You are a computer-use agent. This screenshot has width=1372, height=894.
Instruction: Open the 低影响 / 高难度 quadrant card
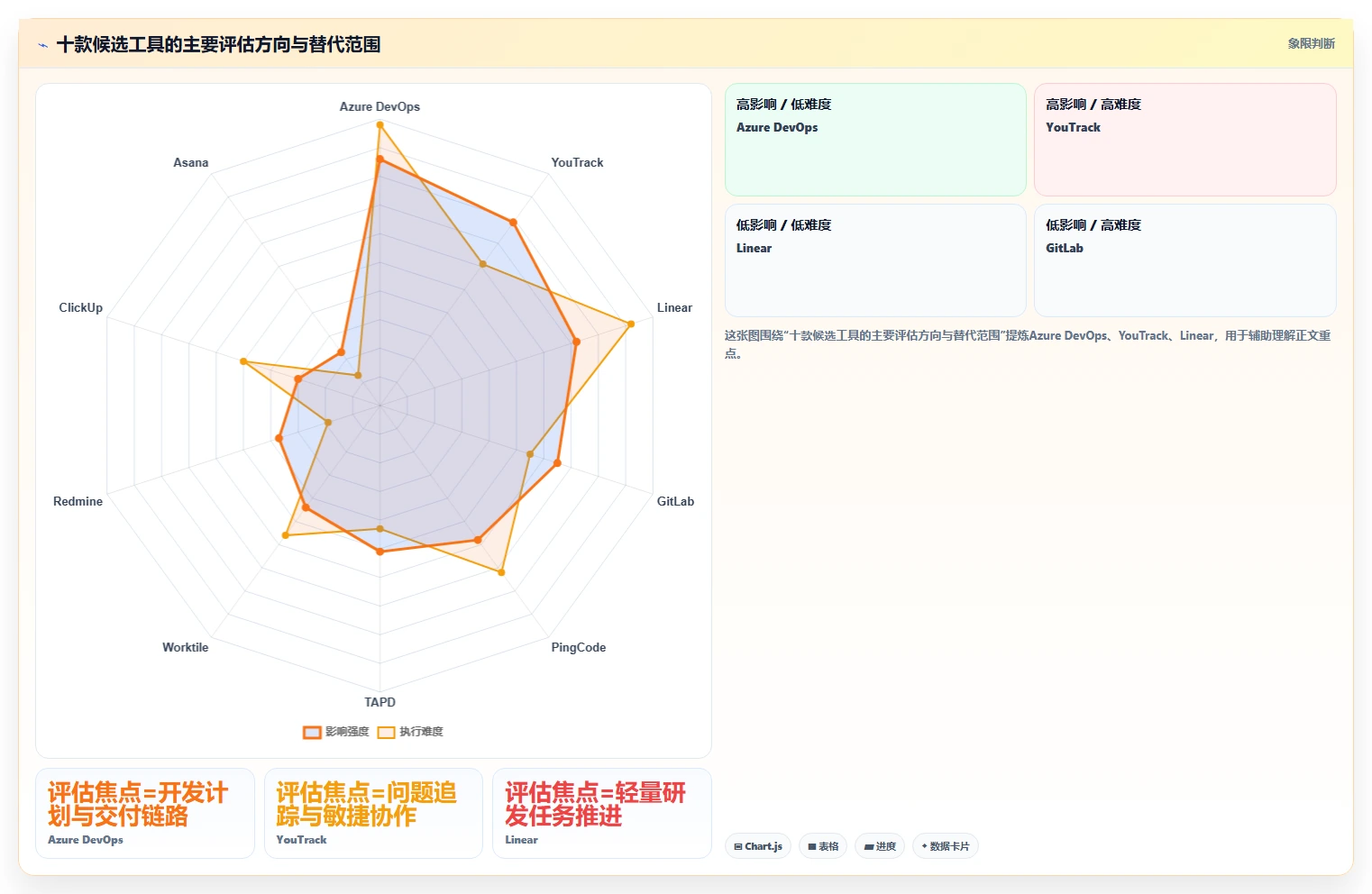1184,260
